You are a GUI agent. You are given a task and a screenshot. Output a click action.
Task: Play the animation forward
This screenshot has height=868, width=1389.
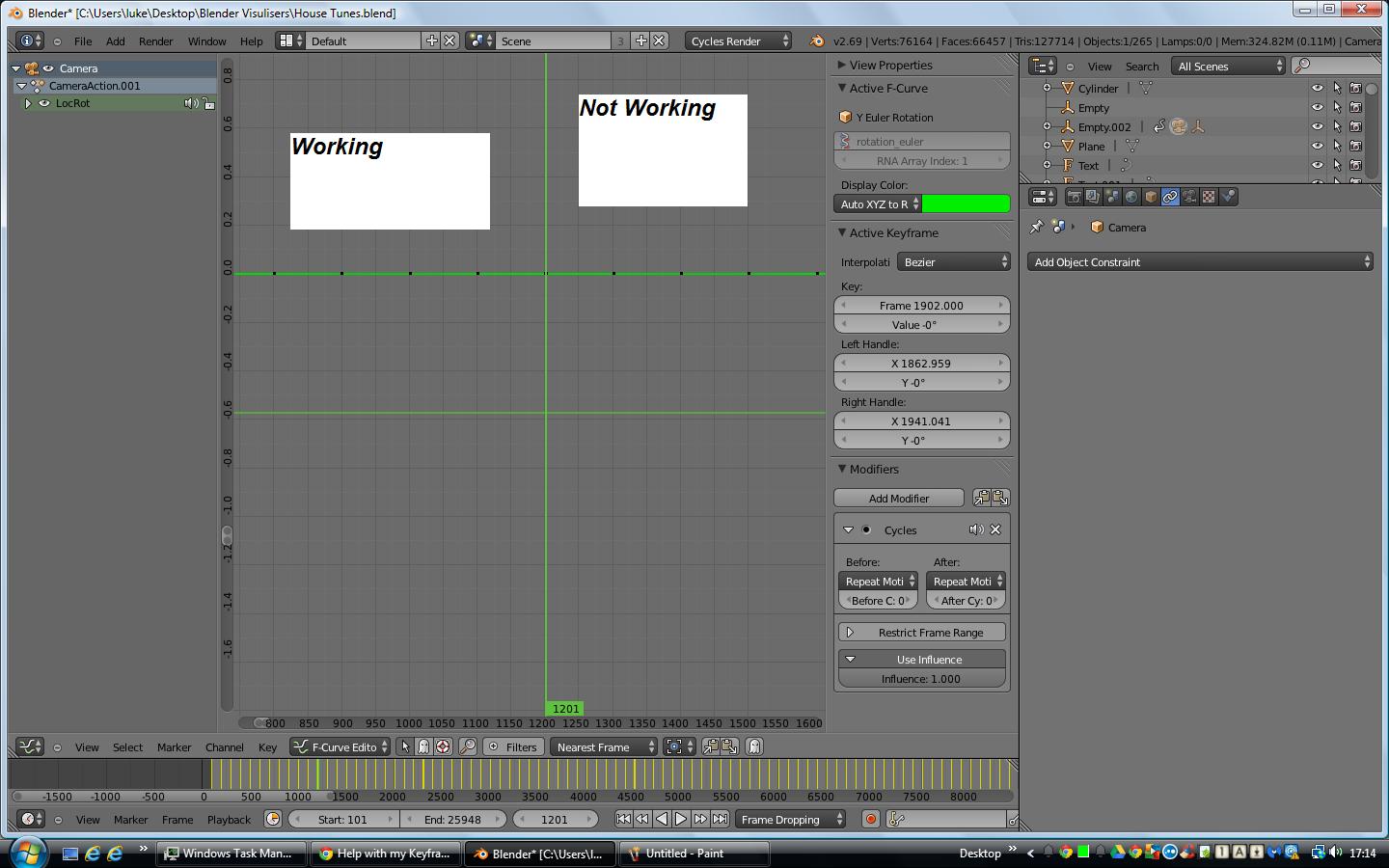tap(681, 820)
